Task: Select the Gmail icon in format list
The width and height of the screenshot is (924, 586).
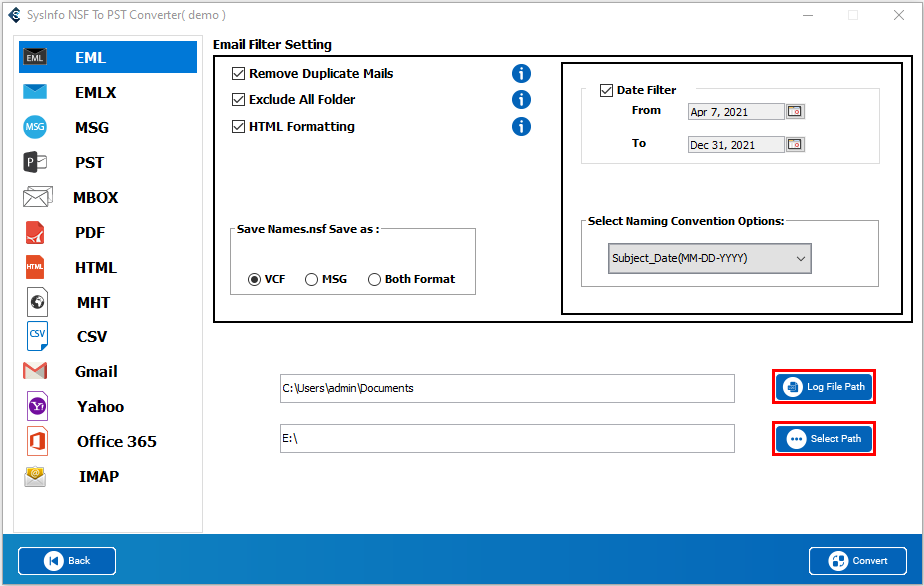Action: coord(35,371)
